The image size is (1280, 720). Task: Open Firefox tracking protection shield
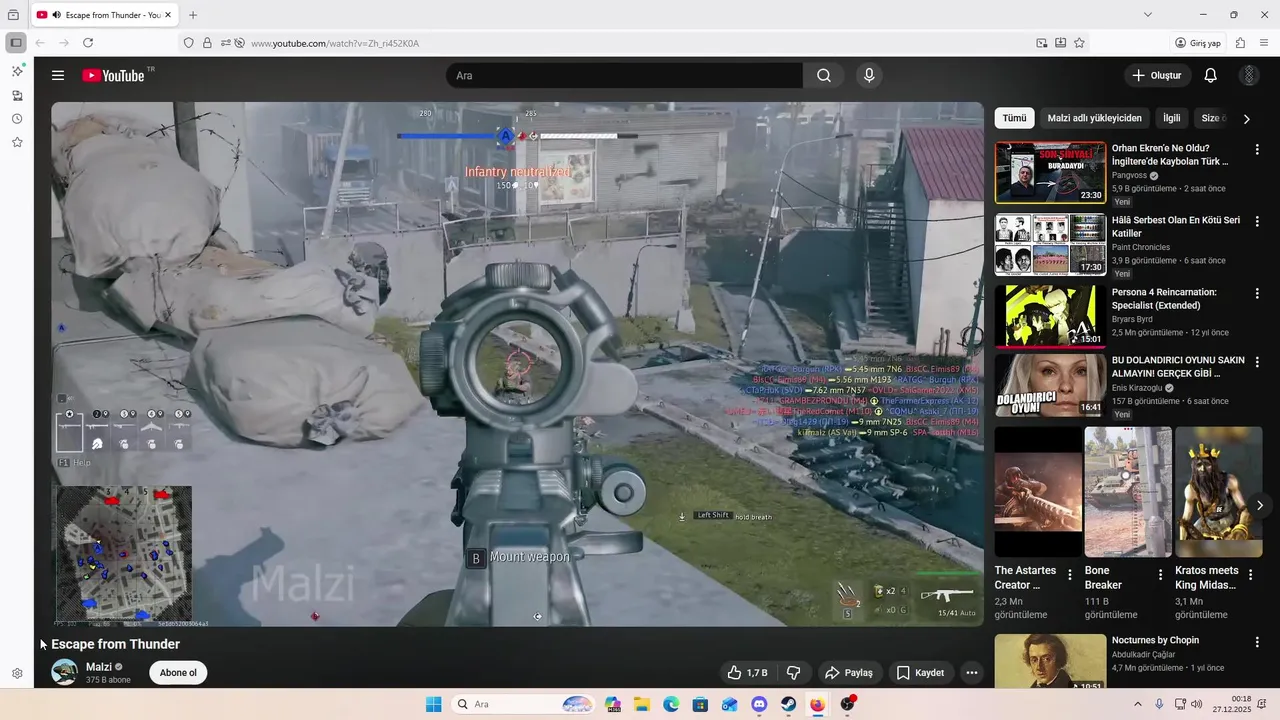(188, 43)
